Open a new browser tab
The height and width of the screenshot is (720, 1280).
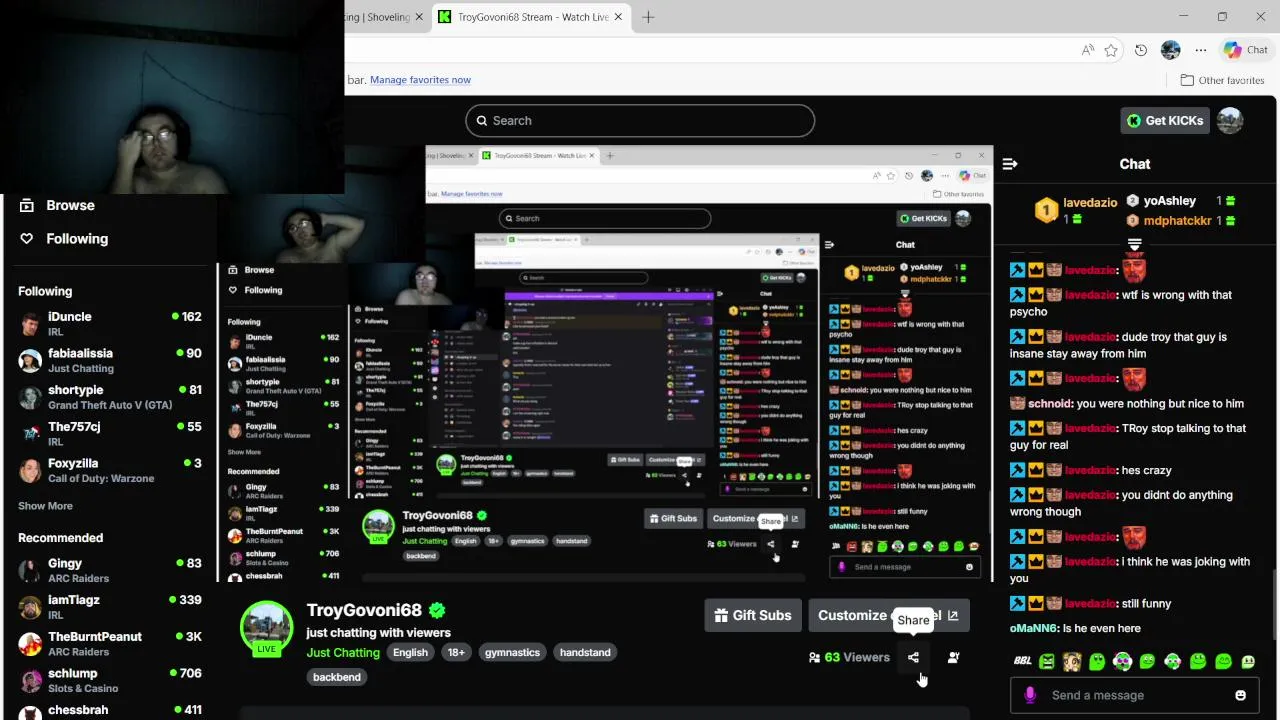tap(648, 17)
